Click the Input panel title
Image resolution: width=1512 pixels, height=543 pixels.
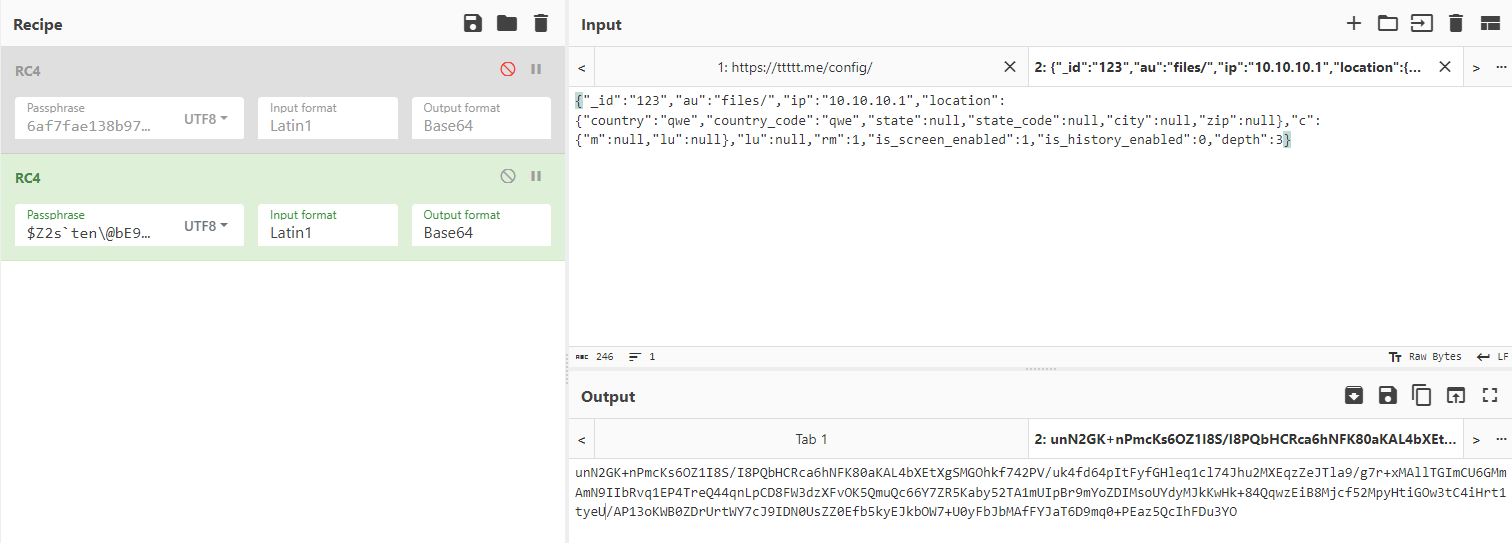pos(601,24)
